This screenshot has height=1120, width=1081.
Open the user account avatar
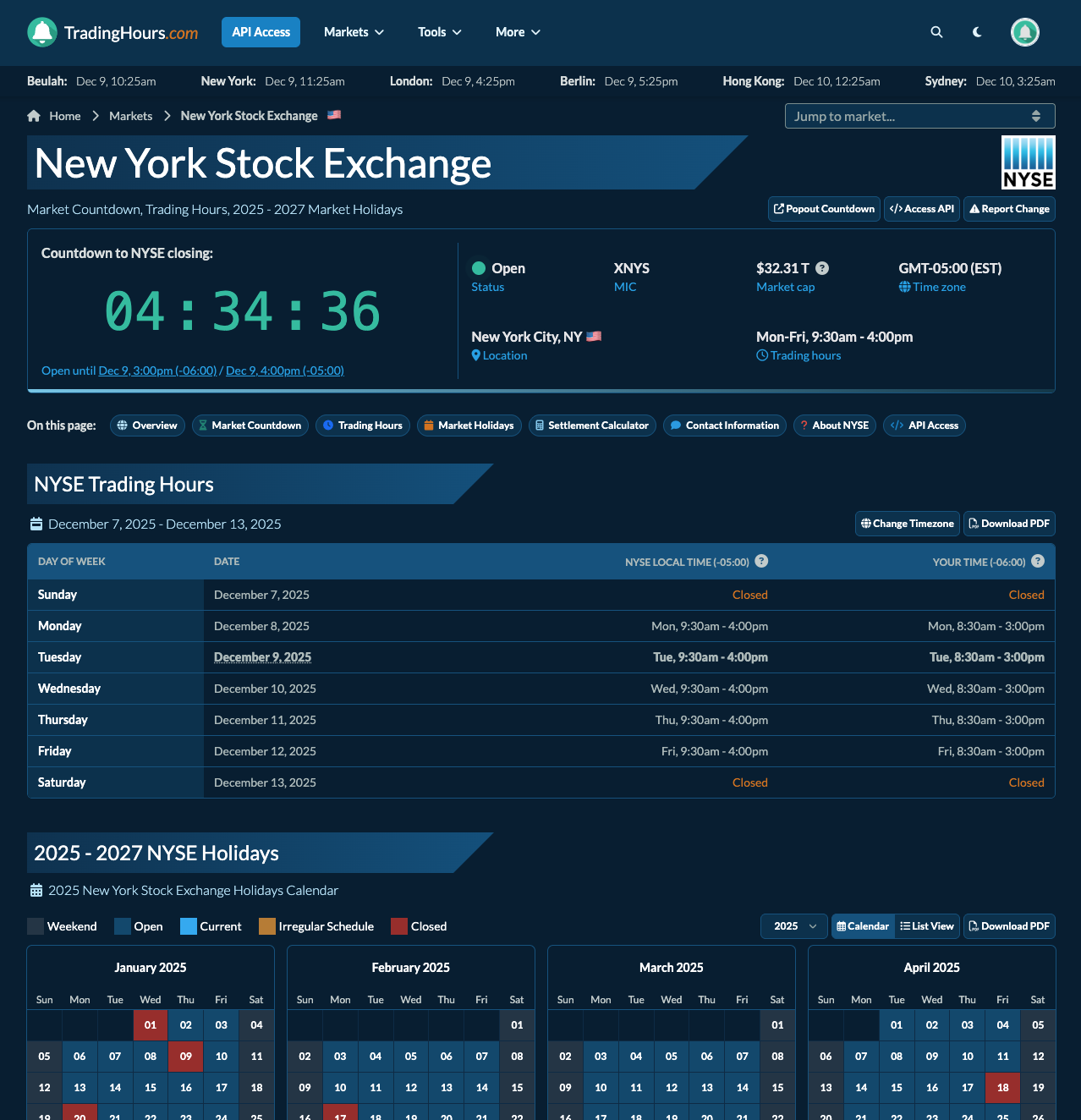(1025, 32)
